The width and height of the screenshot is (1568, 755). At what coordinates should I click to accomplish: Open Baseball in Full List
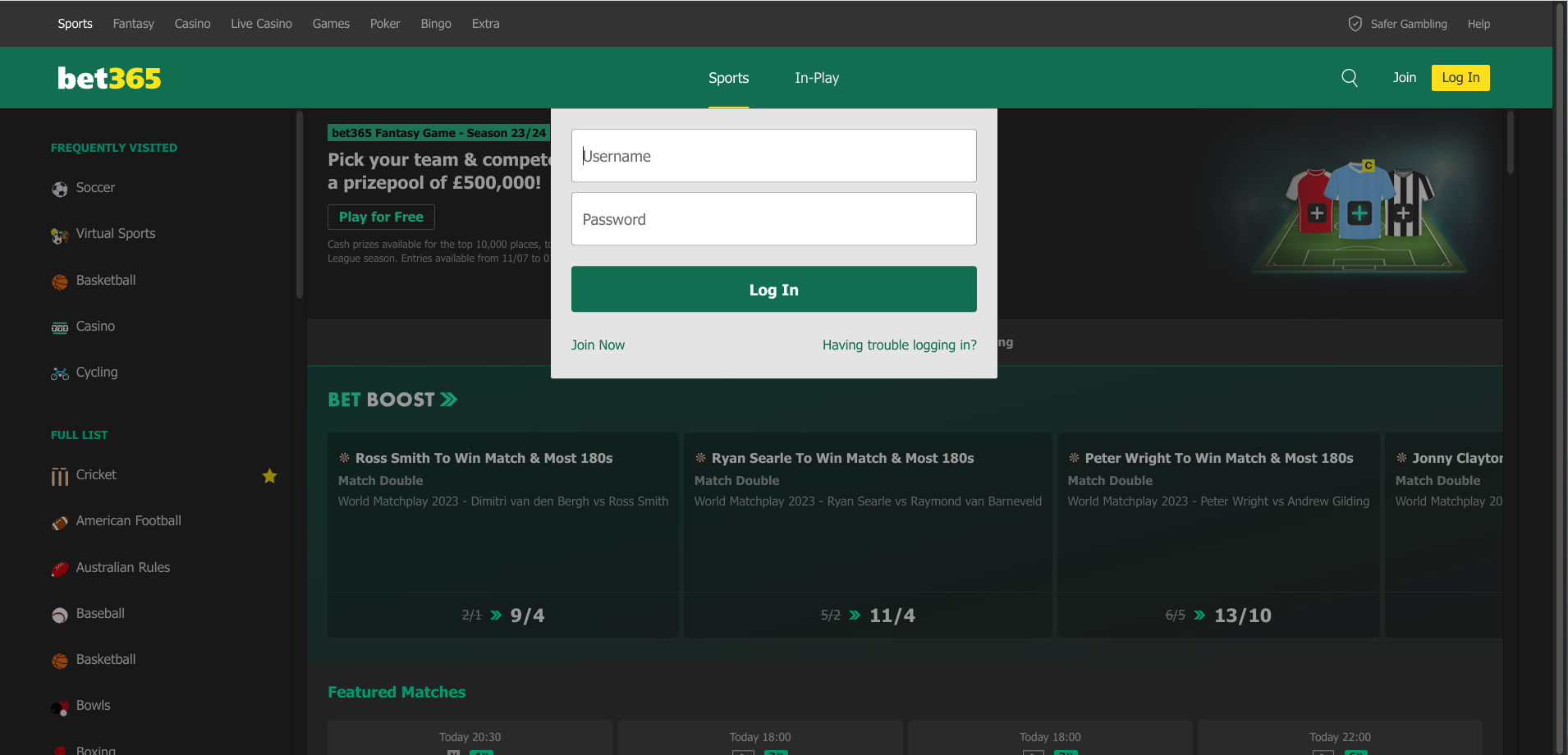point(100,614)
